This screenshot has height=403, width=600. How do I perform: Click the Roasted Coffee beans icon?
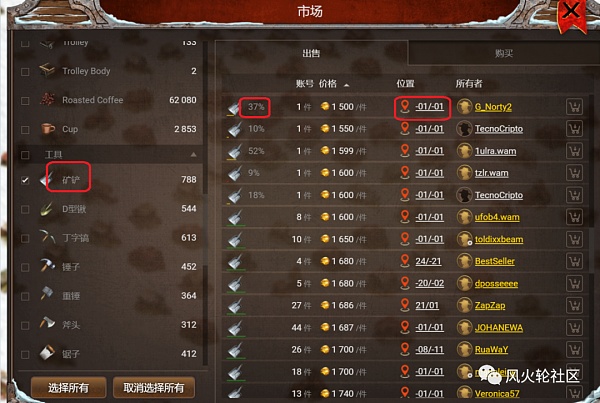(47, 100)
